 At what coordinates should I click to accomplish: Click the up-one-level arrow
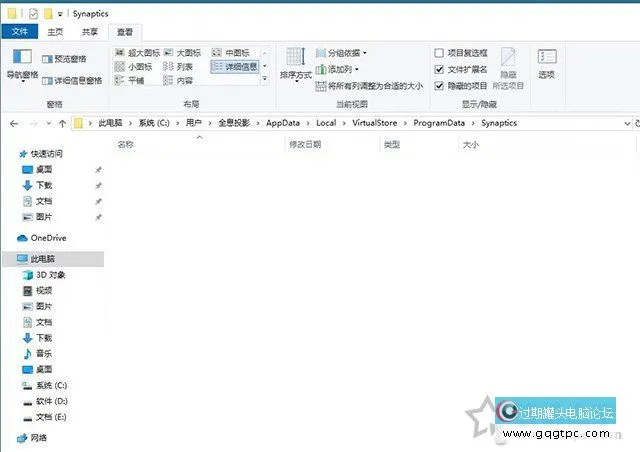(62, 123)
